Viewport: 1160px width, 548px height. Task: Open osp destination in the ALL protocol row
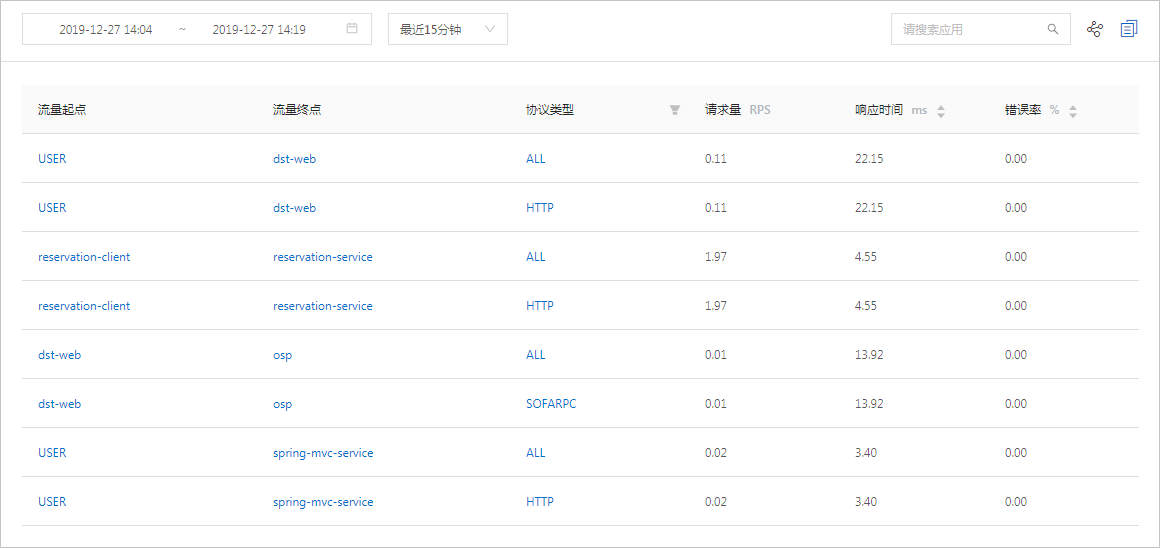(x=283, y=355)
